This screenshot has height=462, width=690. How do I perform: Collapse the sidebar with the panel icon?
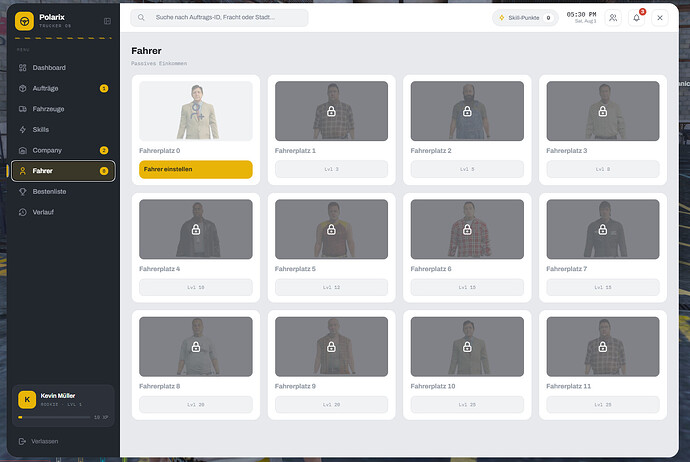(x=107, y=21)
